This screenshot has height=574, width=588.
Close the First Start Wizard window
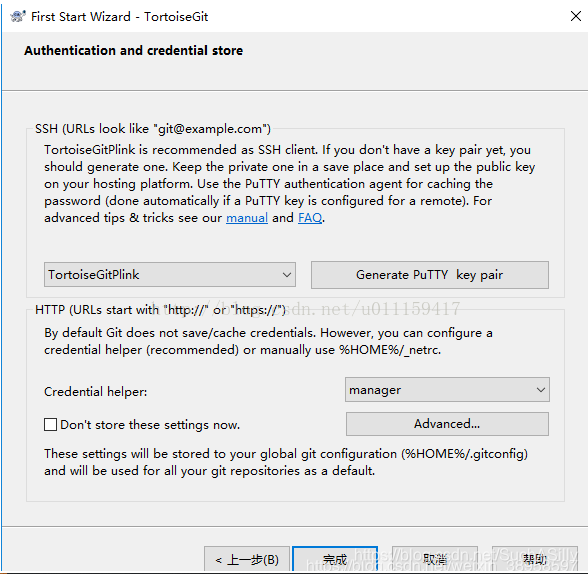pos(576,16)
